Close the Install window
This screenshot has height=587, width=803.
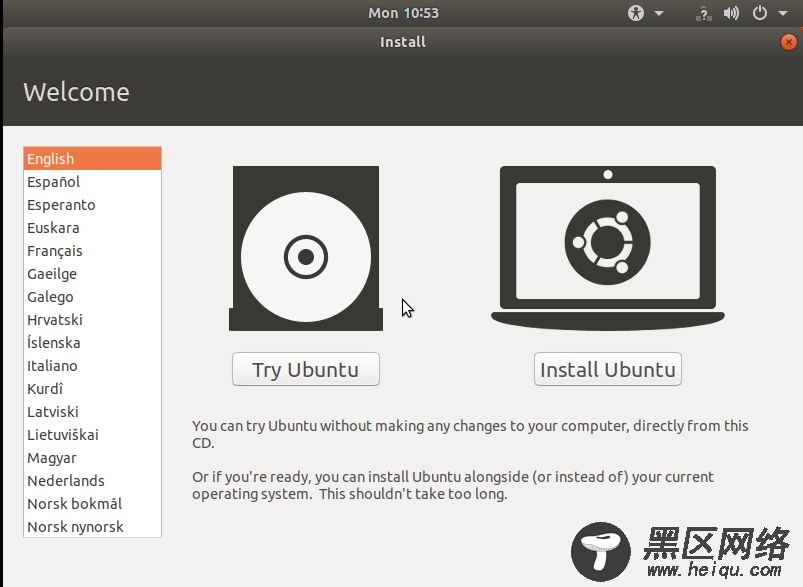pos(789,41)
